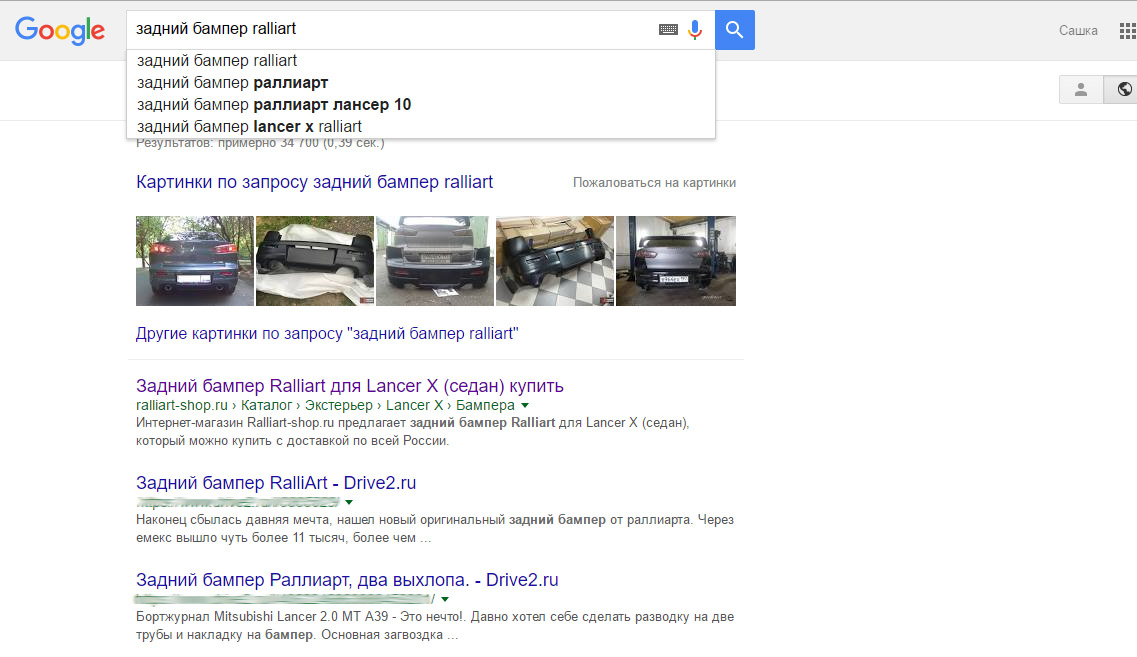Open 'Задний бампер Раллиарт, два выхлопа' result
Viewport: 1137px width, 657px height.
click(x=347, y=580)
